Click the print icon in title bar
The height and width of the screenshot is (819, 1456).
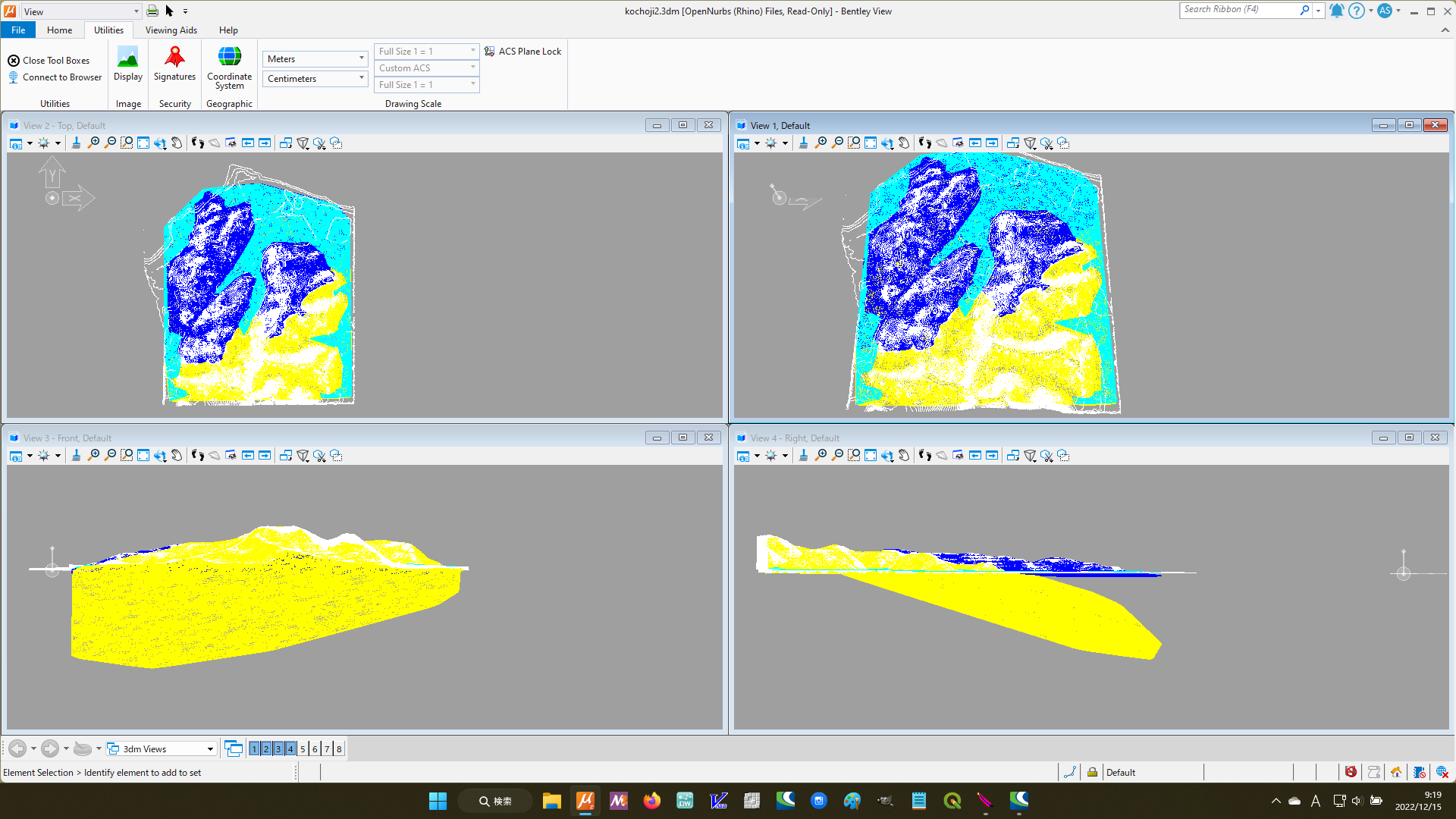click(152, 11)
